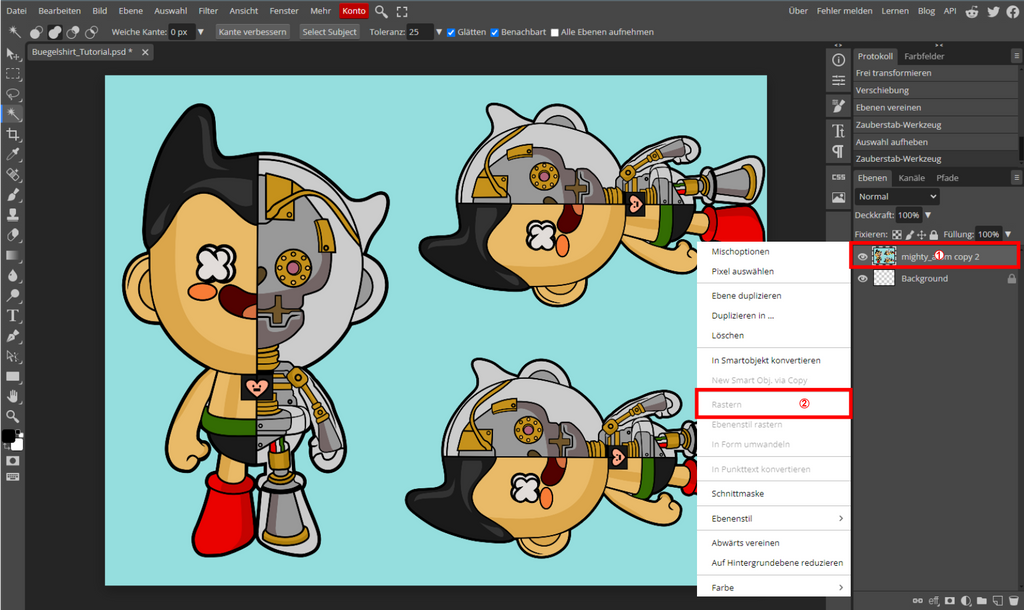Image resolution: width=1024 pixels, height=610 pixels.
Task: Select the Gradient tool
Action: (12, 255)
